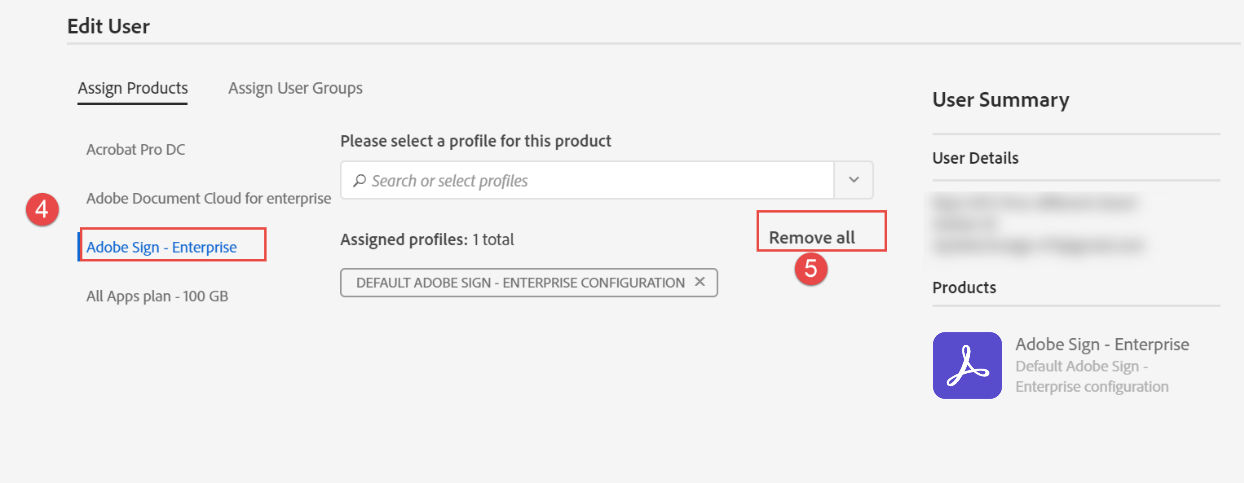Focus the Search or select profiles field
Viewport: 1244px width, 483px height.
[x=587, y=180]
